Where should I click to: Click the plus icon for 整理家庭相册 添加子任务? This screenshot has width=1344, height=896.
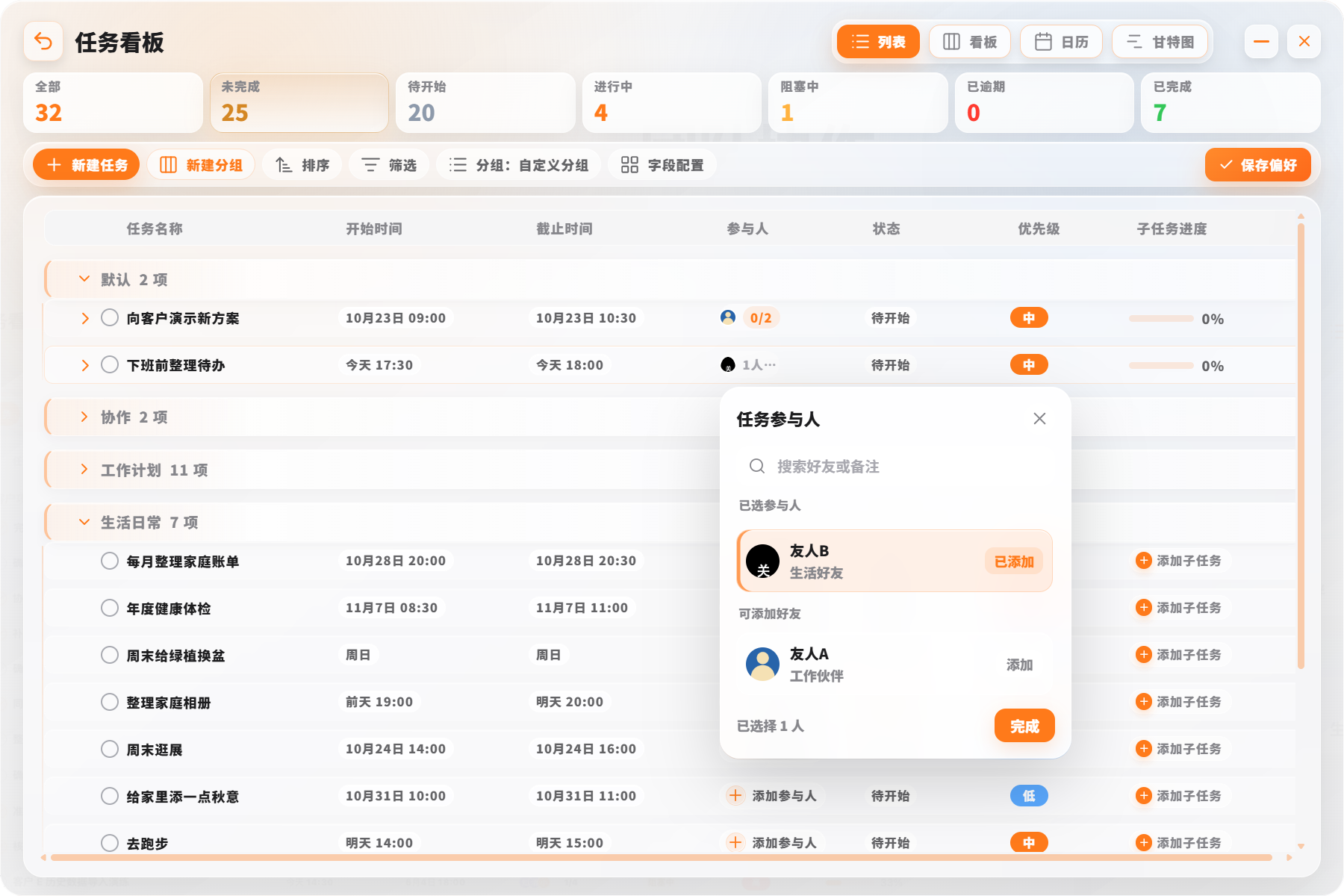(1143, 702)
